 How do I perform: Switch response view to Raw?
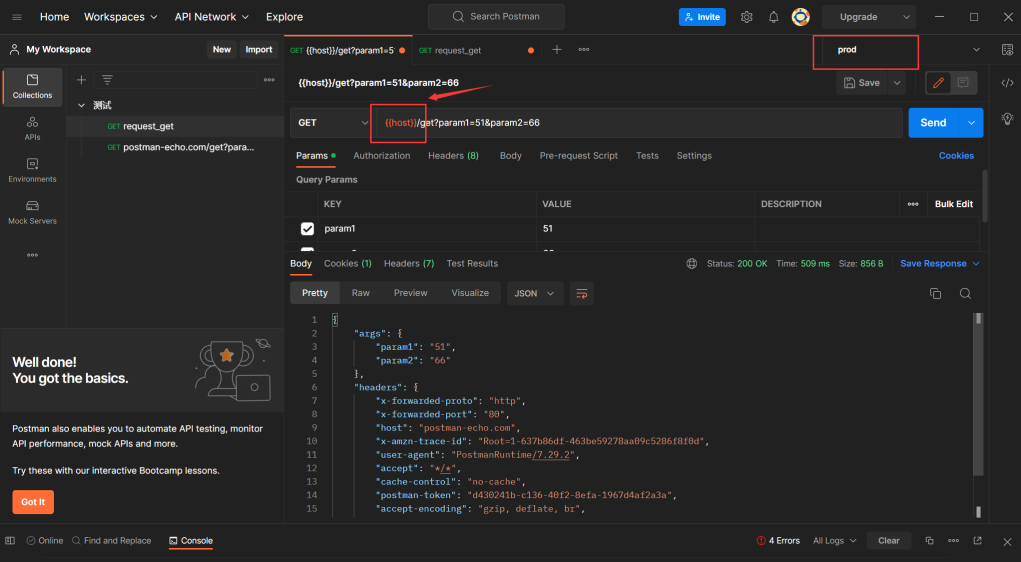click(361, 293)
